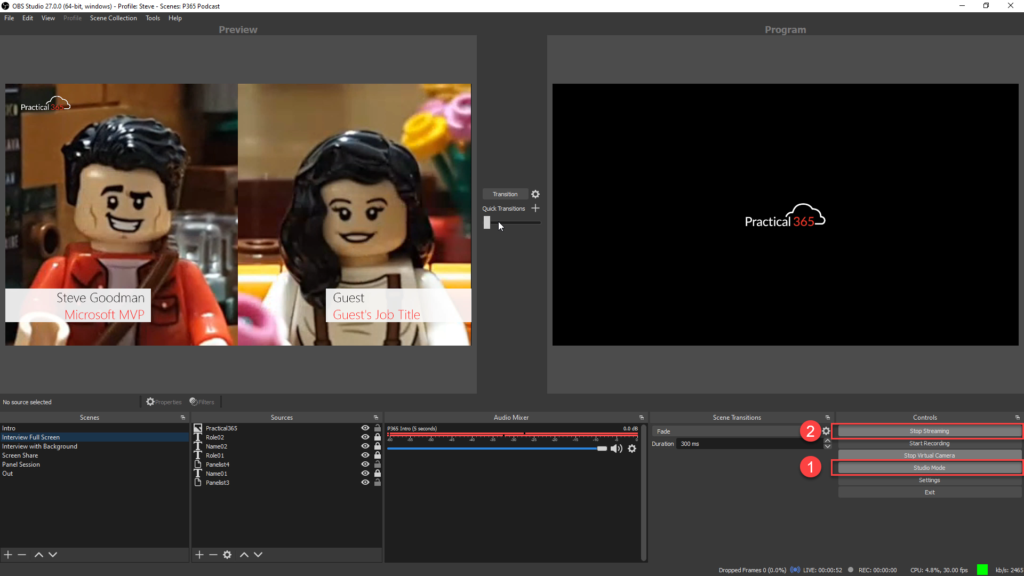Remove the selected scene with the minus icon
Viewport: 1024px width, 576px height.
click(x=22, y=554)
